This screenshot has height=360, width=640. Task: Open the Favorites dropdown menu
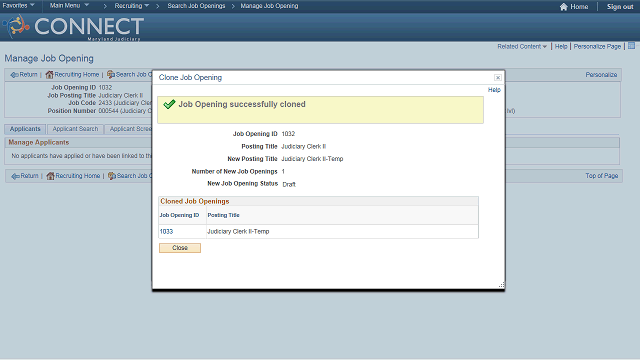[x=18, y=6]
